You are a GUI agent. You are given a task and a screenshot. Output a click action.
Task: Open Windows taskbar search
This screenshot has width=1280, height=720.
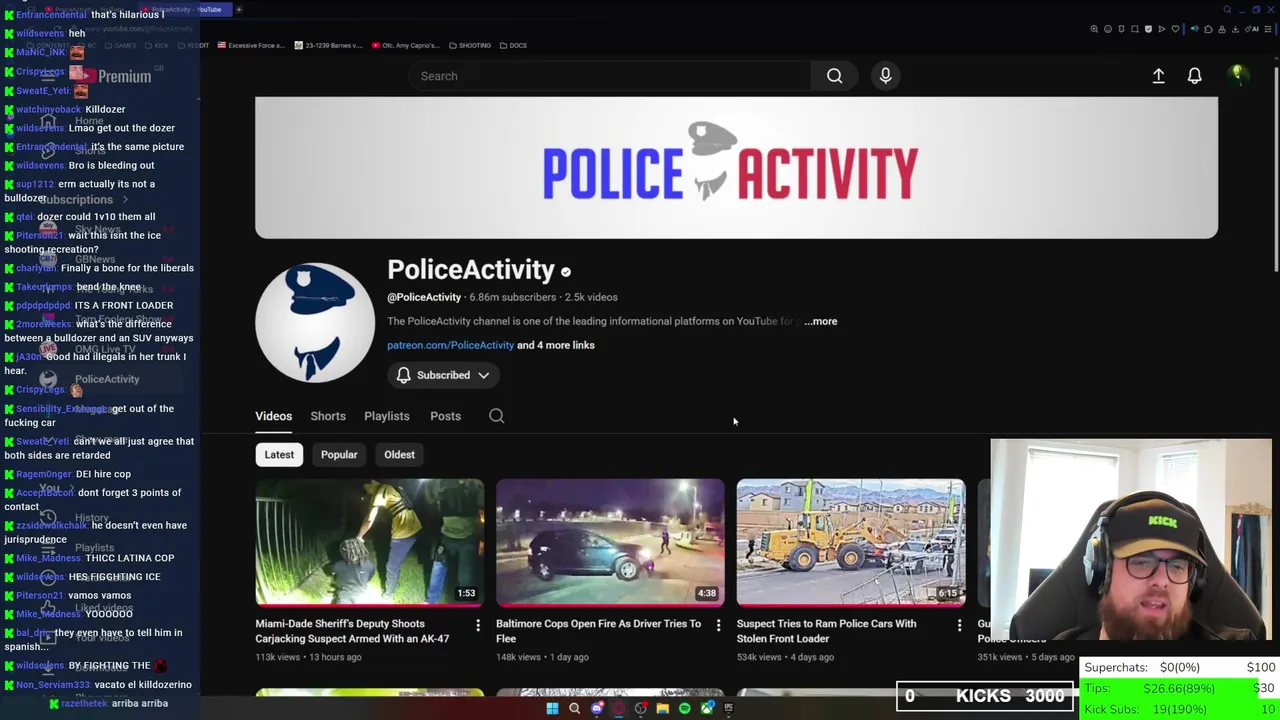pos(574,708)
